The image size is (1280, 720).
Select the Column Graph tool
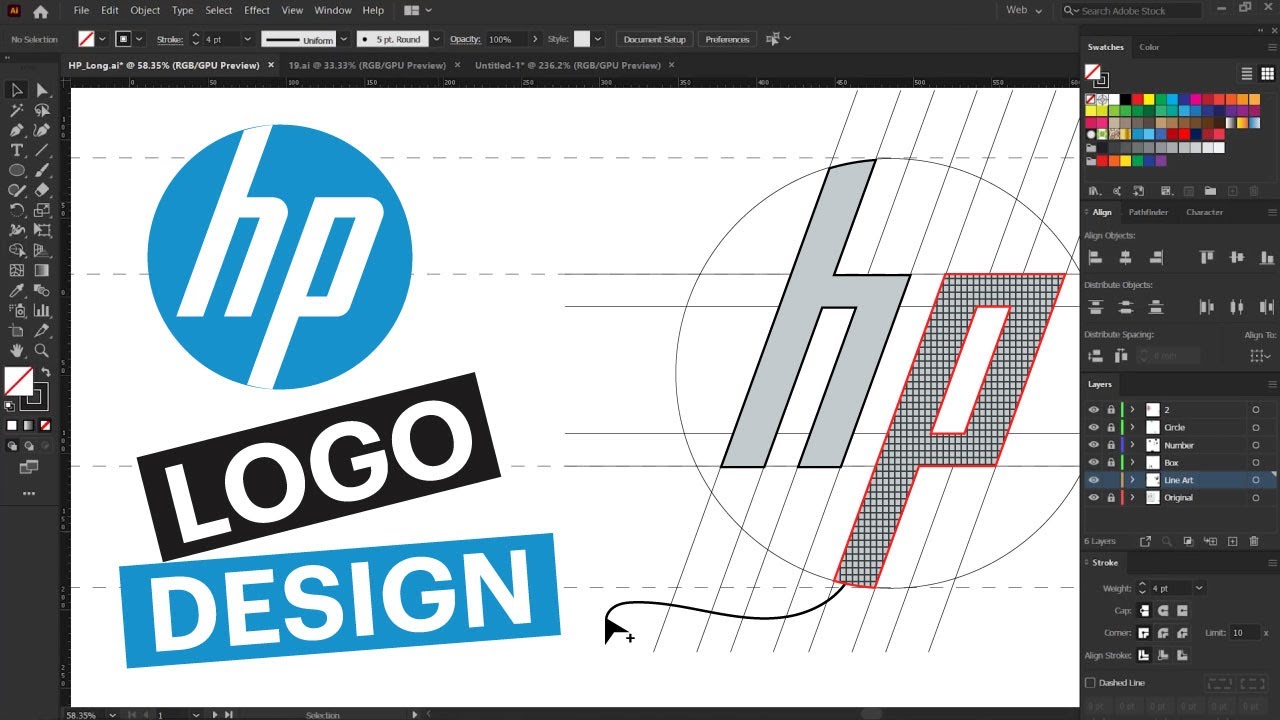coord(42,310)
